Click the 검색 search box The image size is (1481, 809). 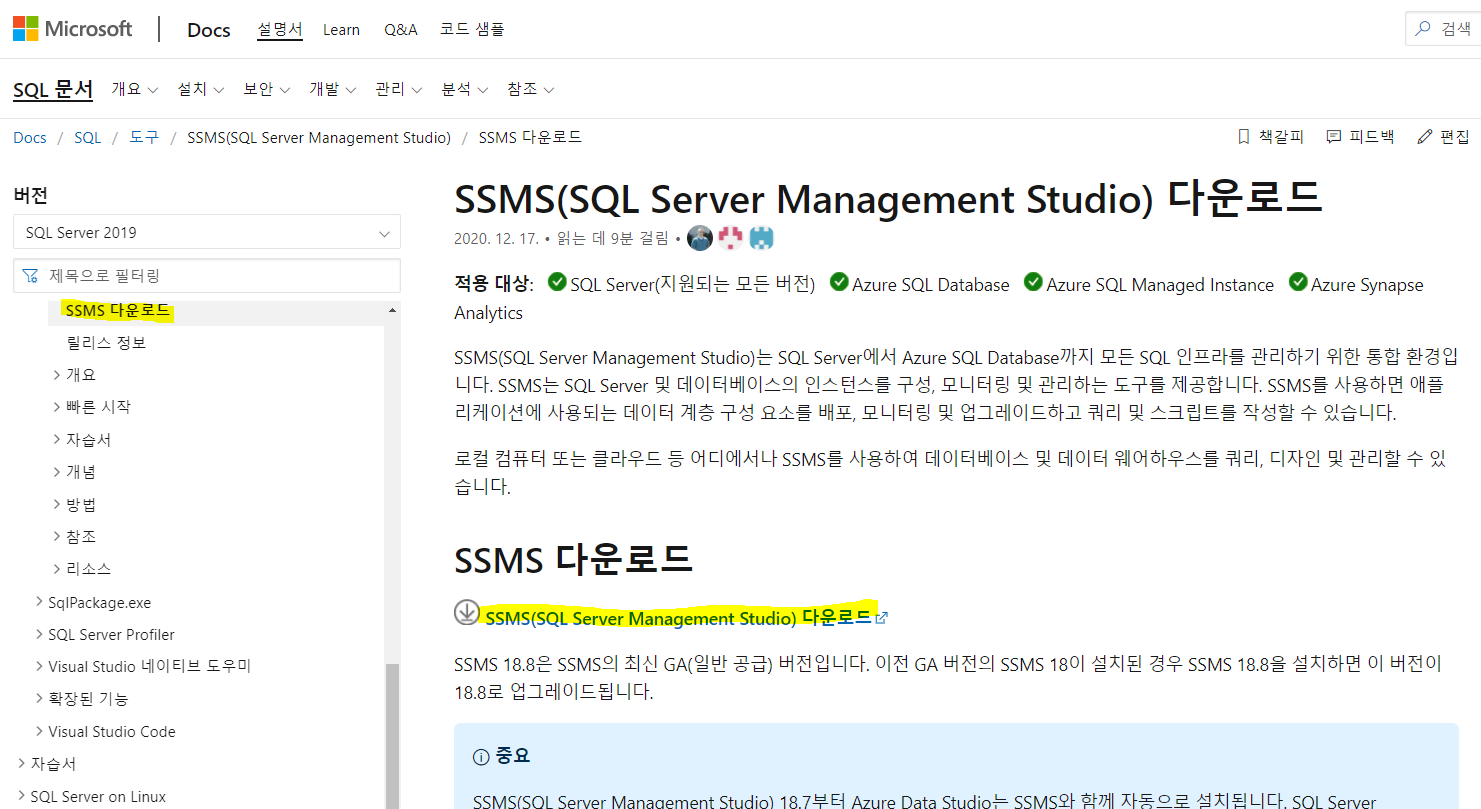coord(1443,29)
